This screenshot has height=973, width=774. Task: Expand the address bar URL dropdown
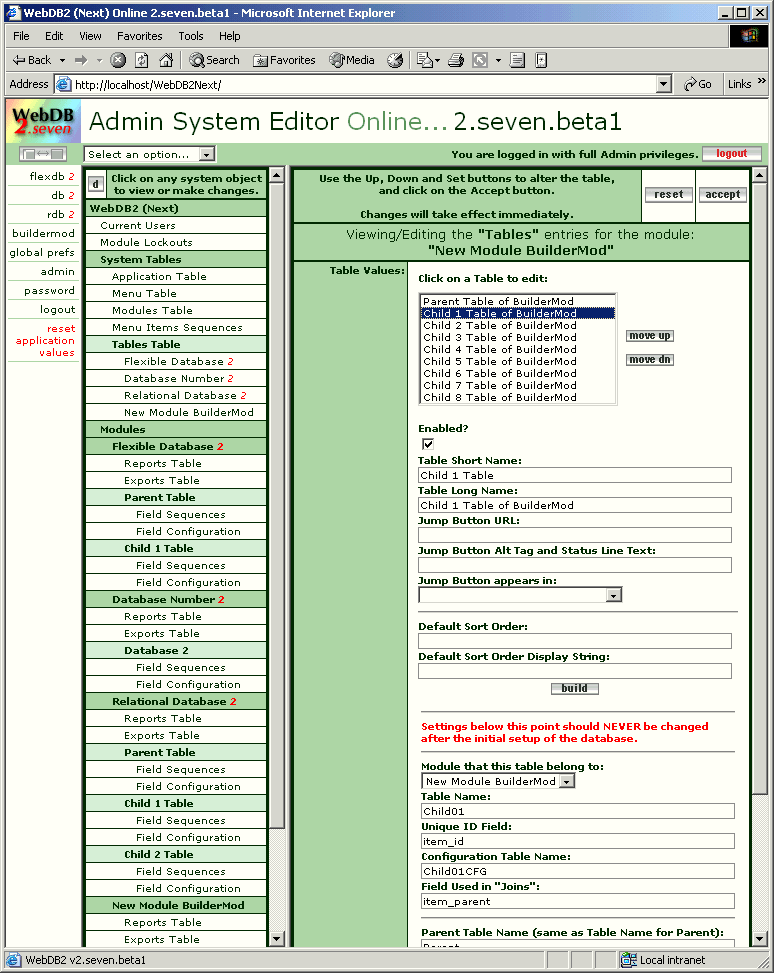coord(664,84)
